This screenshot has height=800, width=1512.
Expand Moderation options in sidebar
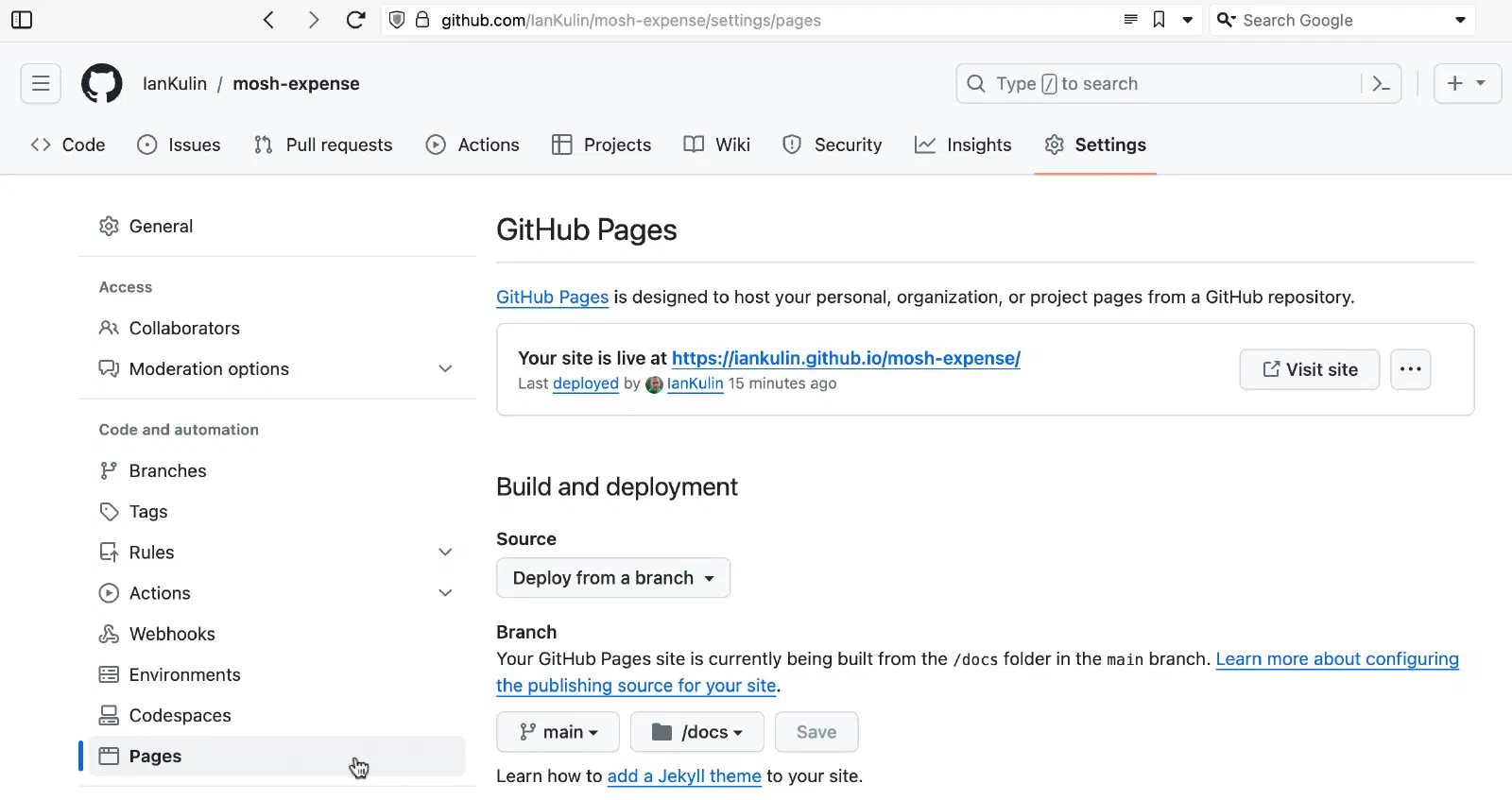tap(445, 368)
